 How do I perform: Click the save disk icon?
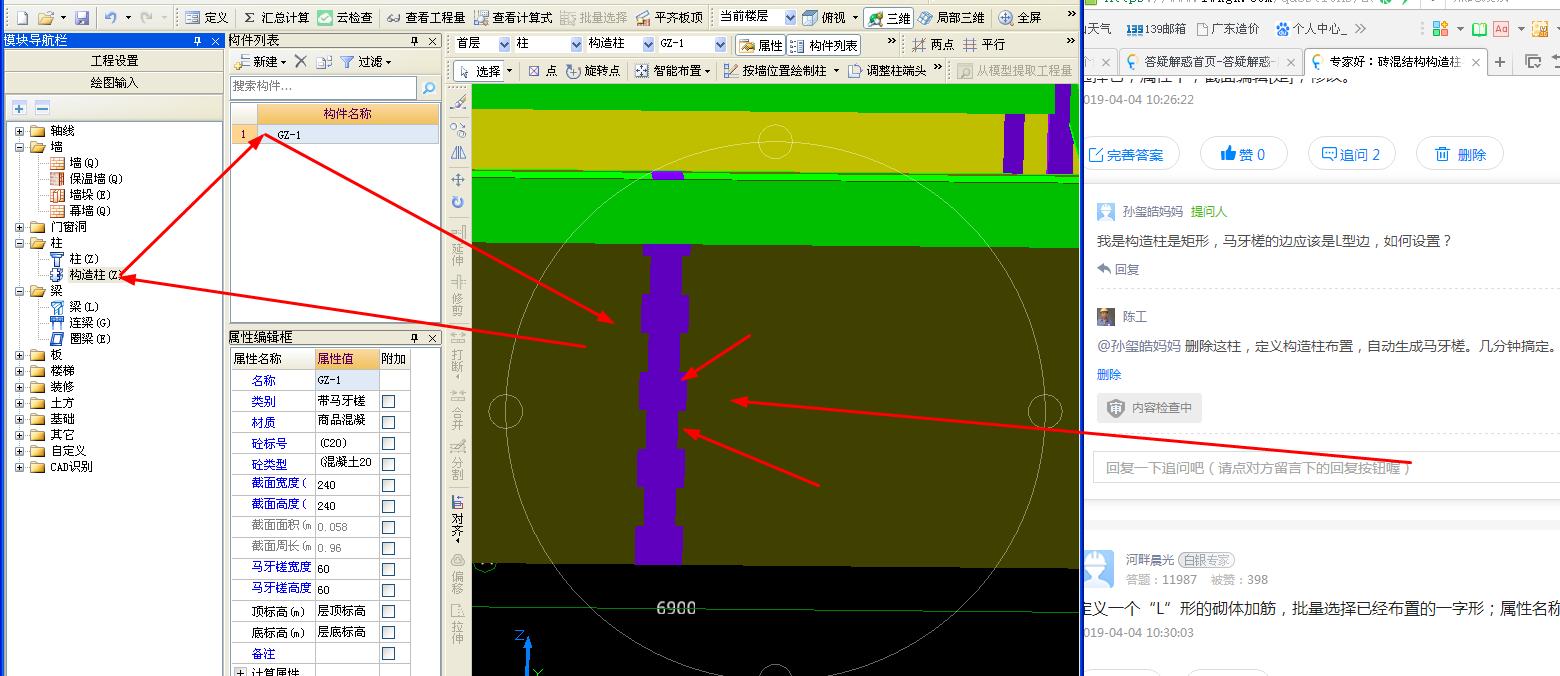82,17
